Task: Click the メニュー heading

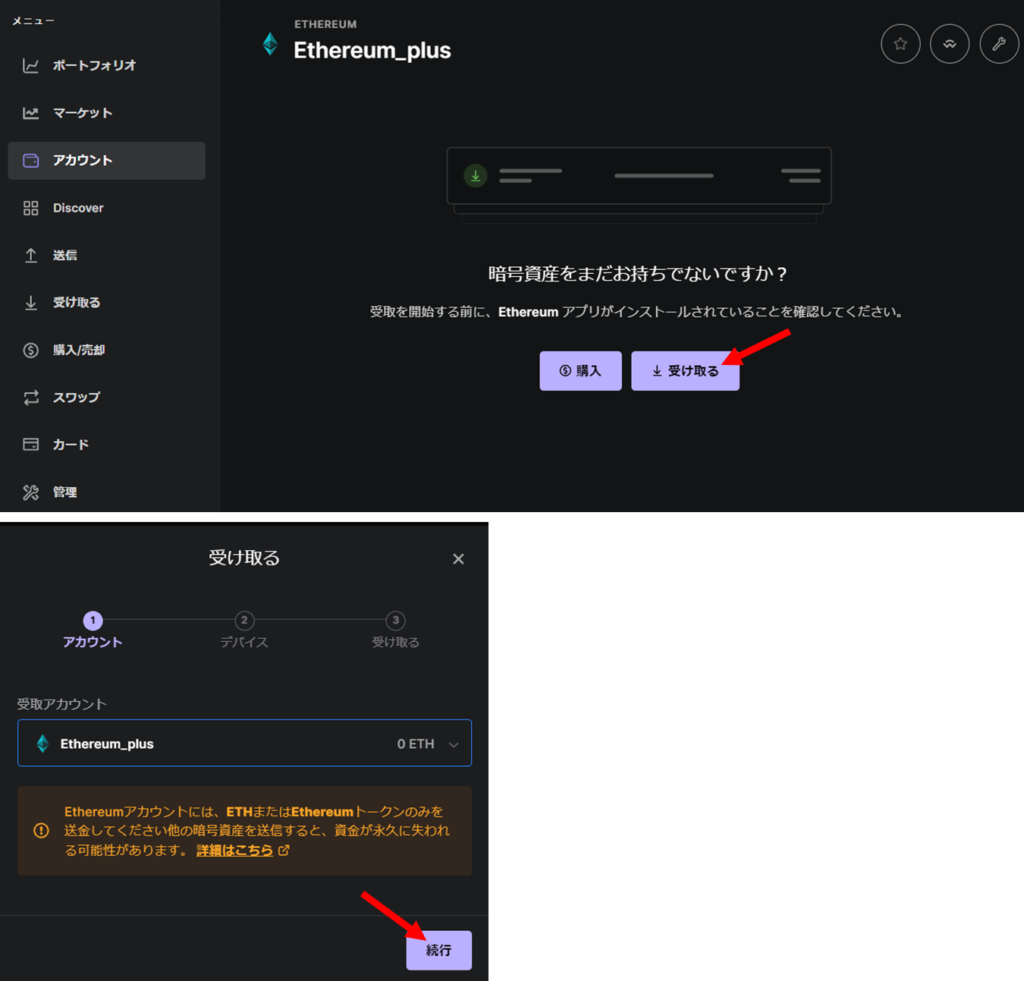Action: pyautogui.click(x=33, y=21)
